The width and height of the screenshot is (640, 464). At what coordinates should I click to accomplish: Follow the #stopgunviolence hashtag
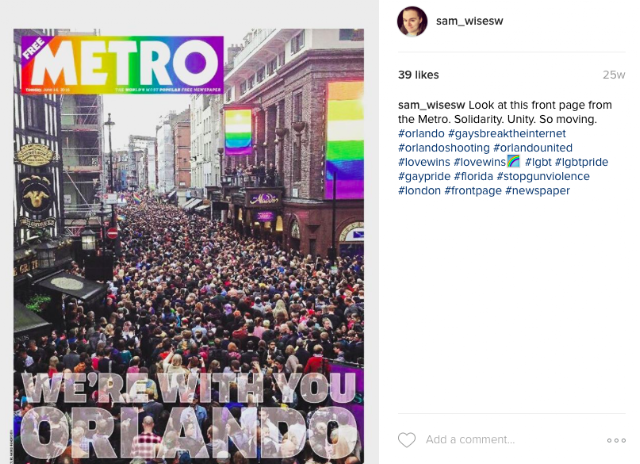pos(543,176)
